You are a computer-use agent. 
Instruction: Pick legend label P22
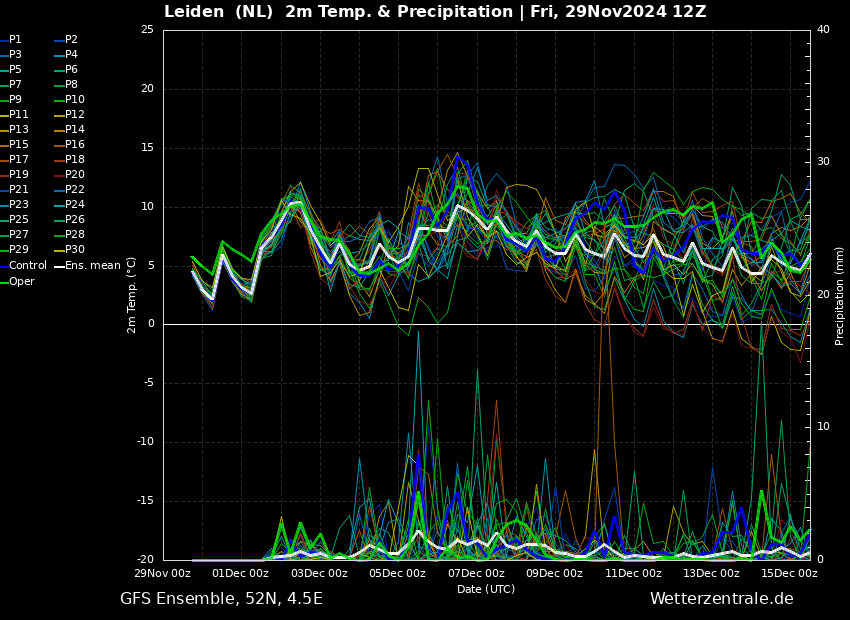(75, 190)
